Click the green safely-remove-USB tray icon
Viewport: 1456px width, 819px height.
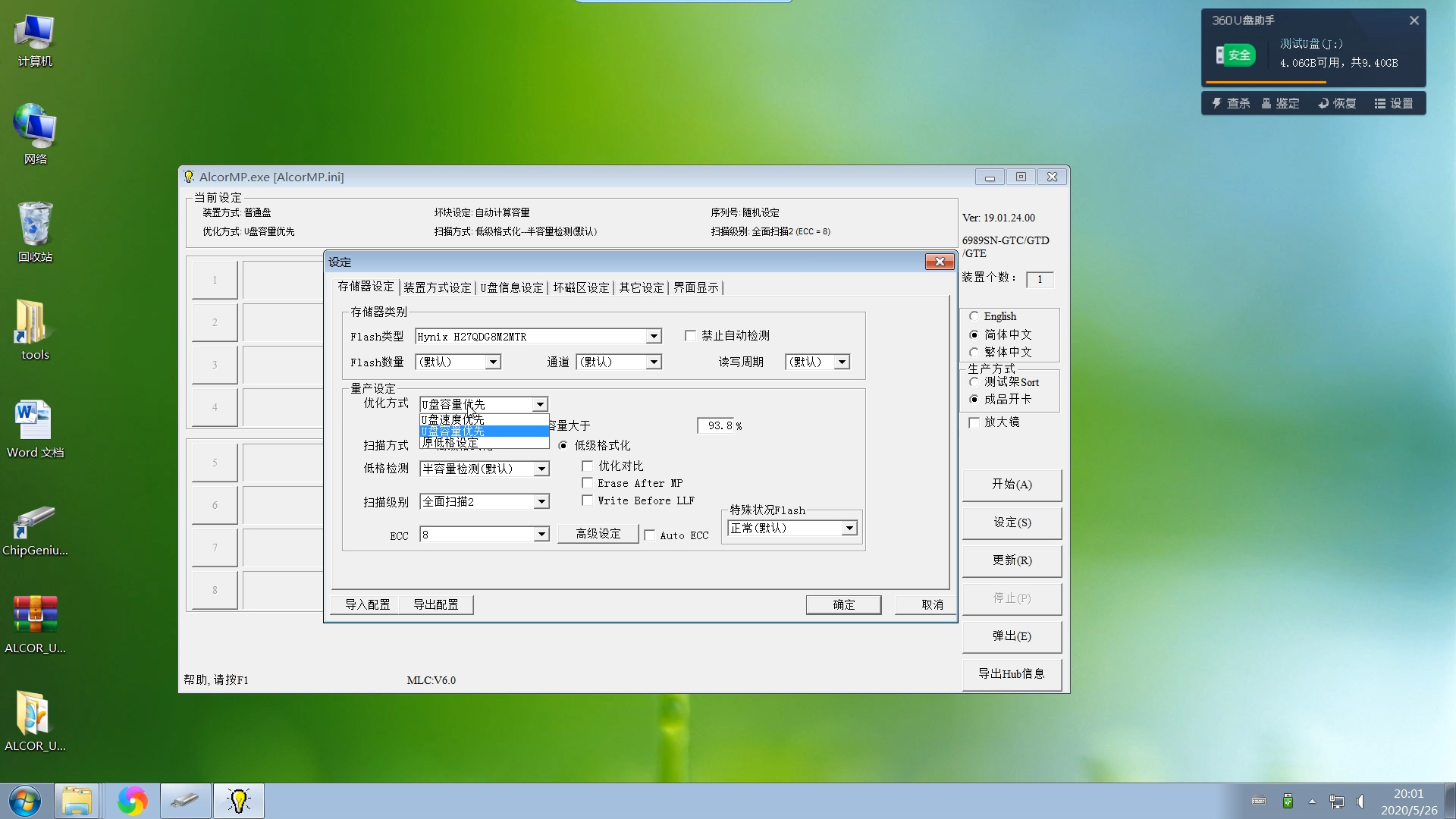click(1287, 801)
